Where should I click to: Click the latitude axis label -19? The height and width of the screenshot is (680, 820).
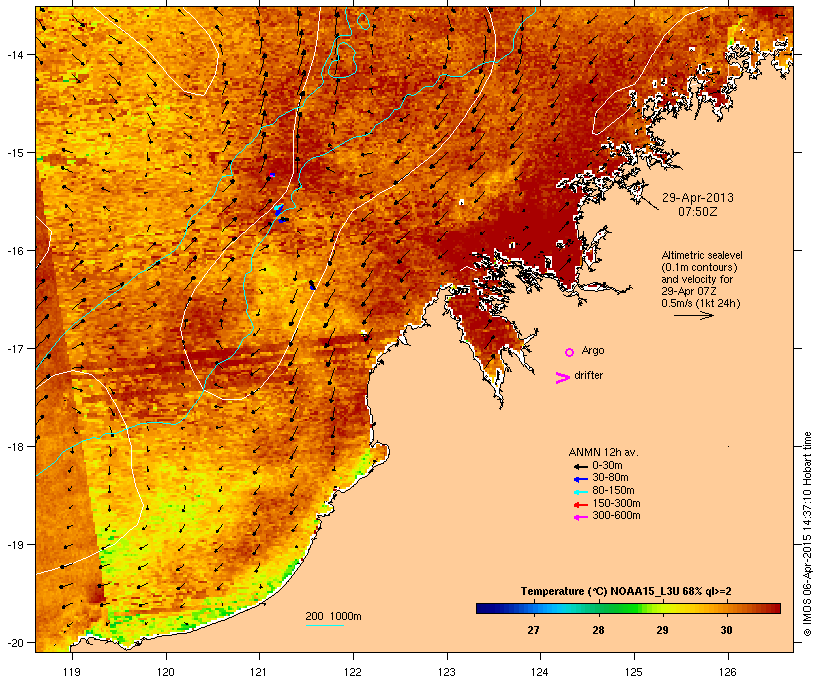[14, 545]
